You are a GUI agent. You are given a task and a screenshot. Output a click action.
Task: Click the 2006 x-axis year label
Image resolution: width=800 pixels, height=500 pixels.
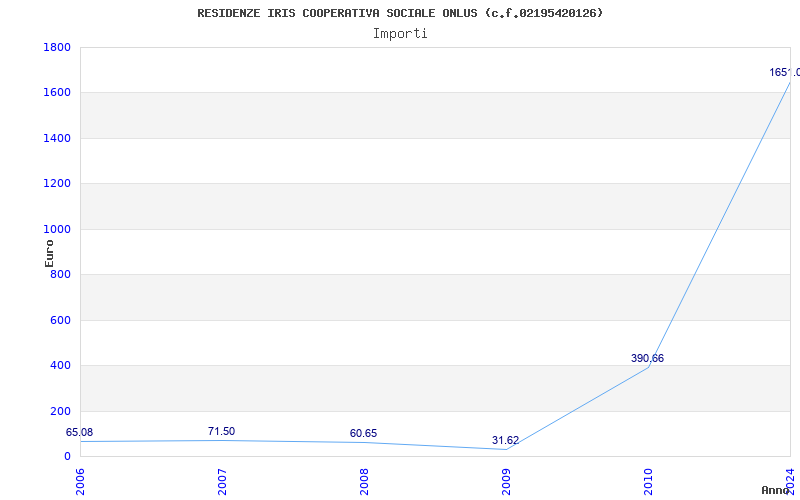[80, 482]
